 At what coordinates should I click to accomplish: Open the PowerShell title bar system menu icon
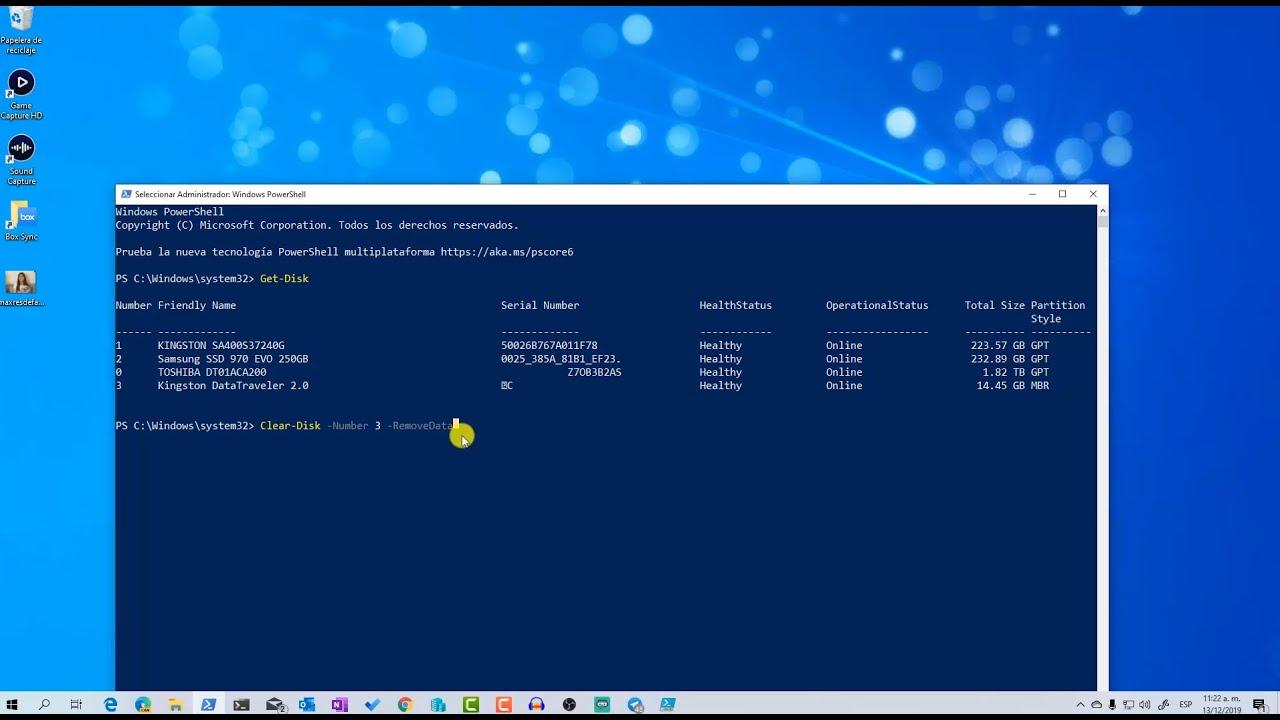tap(125, 194)
